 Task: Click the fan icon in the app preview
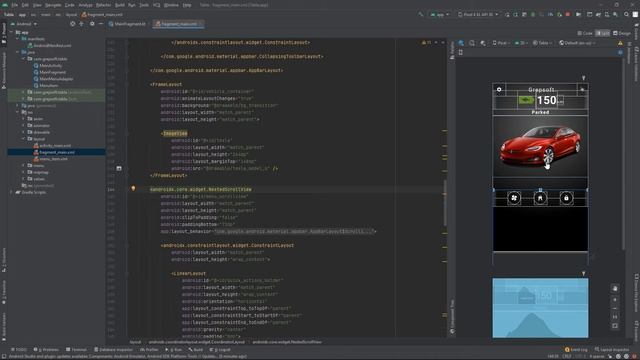514,198
